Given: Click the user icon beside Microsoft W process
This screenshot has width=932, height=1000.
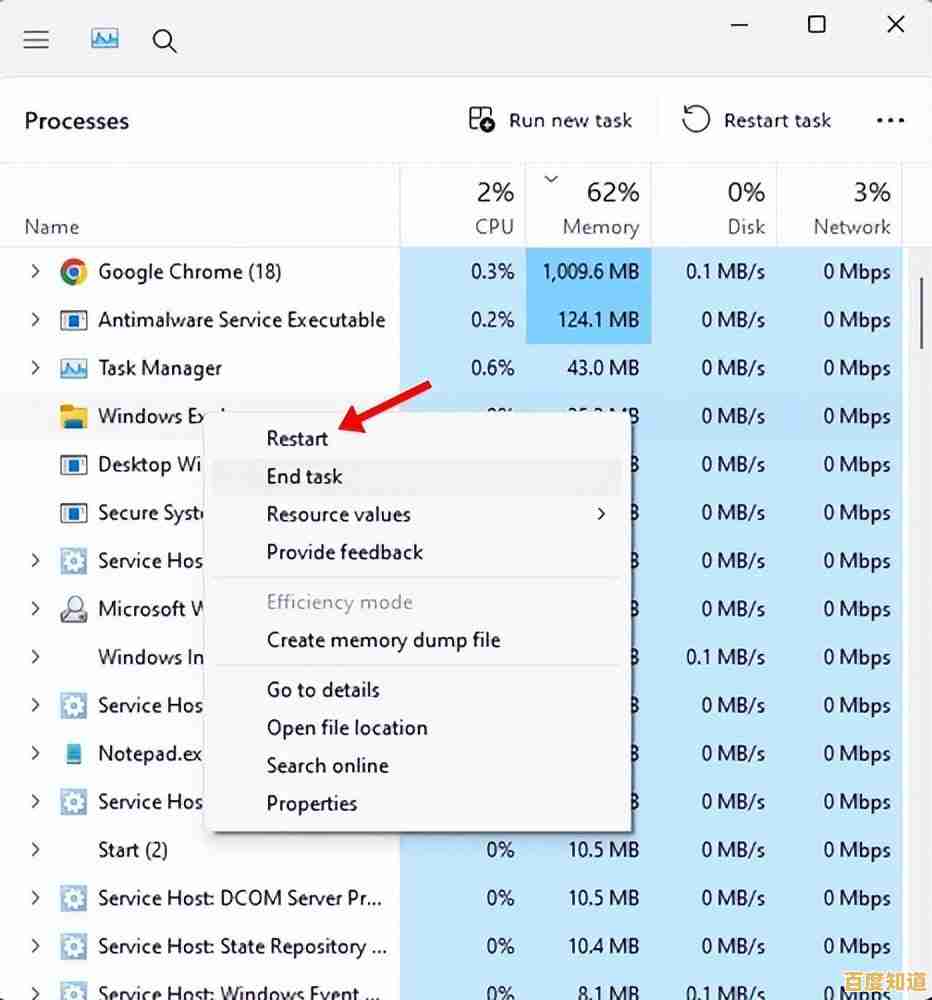Looking at the screenshot, I should (73, 609).
